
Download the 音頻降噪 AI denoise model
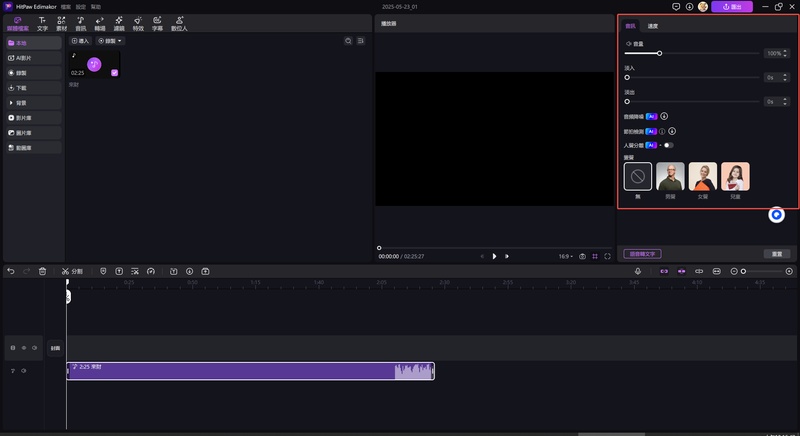(x=664, y=116)
